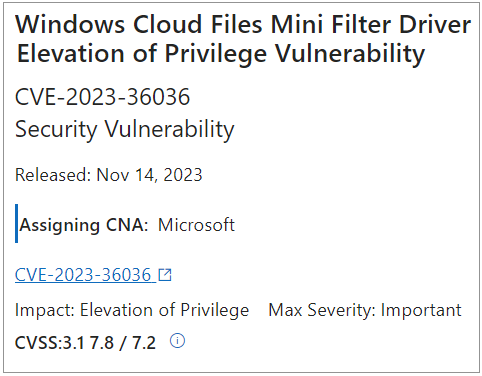Click the CVSS:3.1 label
The image size is (482, 376).
tap(50, 343)
